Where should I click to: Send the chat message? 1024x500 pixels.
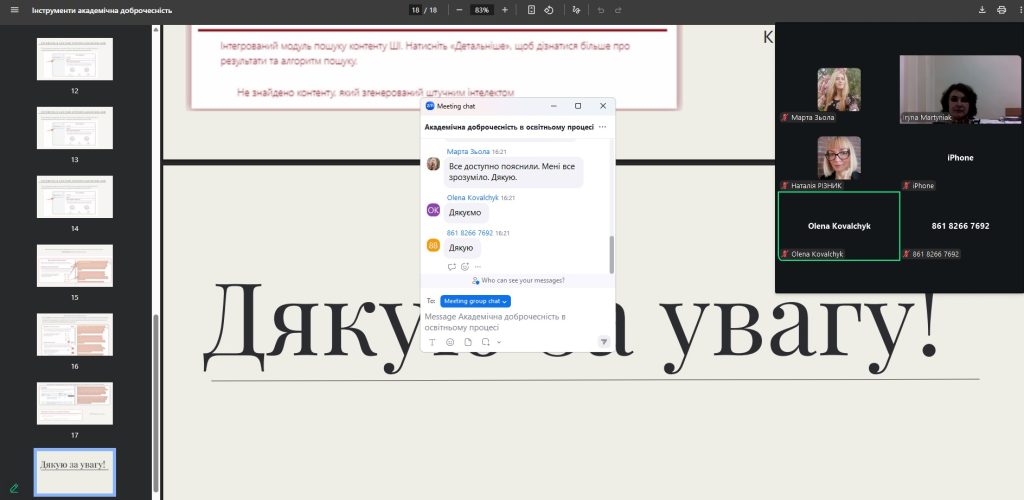pyautogui.click(x=604, y=342)
